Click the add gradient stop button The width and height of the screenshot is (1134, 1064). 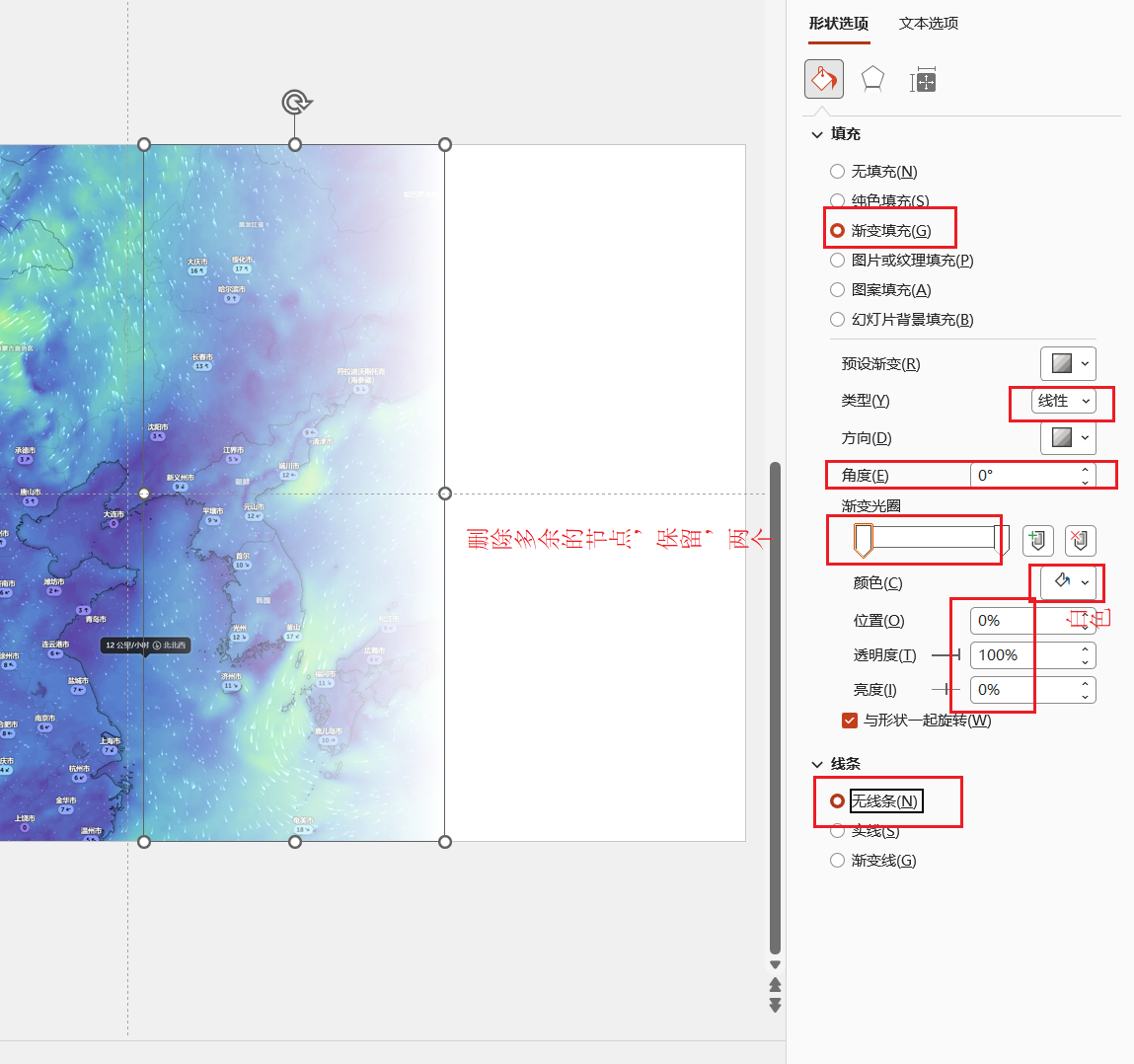pyautogui.click(x=1037, y=540)
